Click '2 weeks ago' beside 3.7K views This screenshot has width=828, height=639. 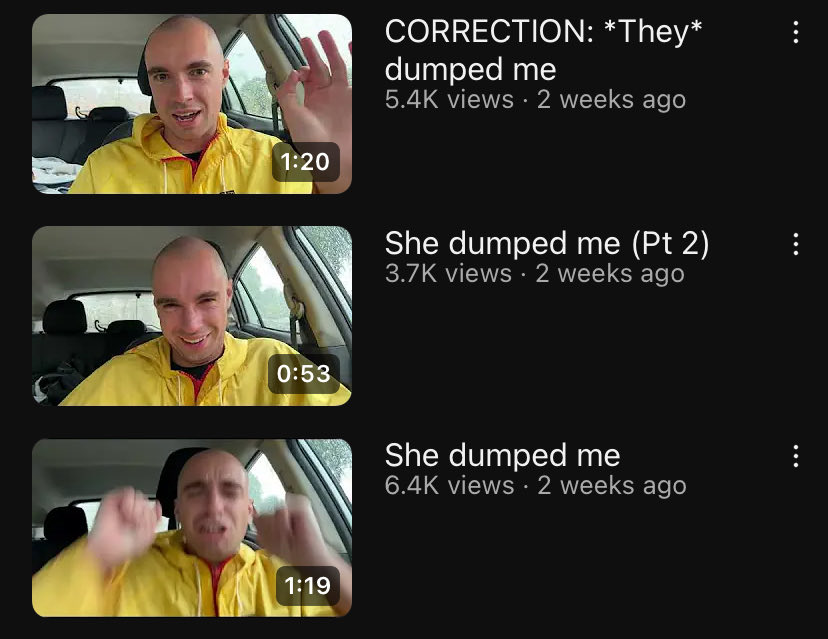pyautogui.click(x=610, y=274)
